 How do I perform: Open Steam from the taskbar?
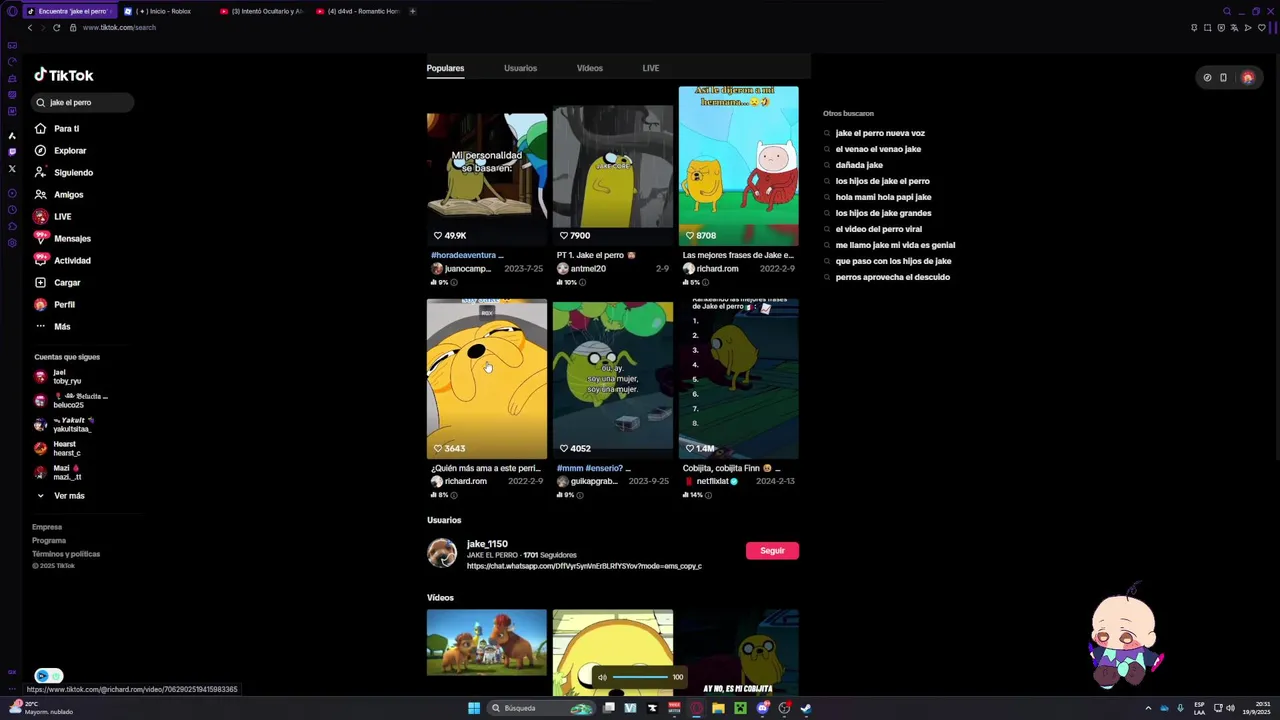tap(806, 708)
